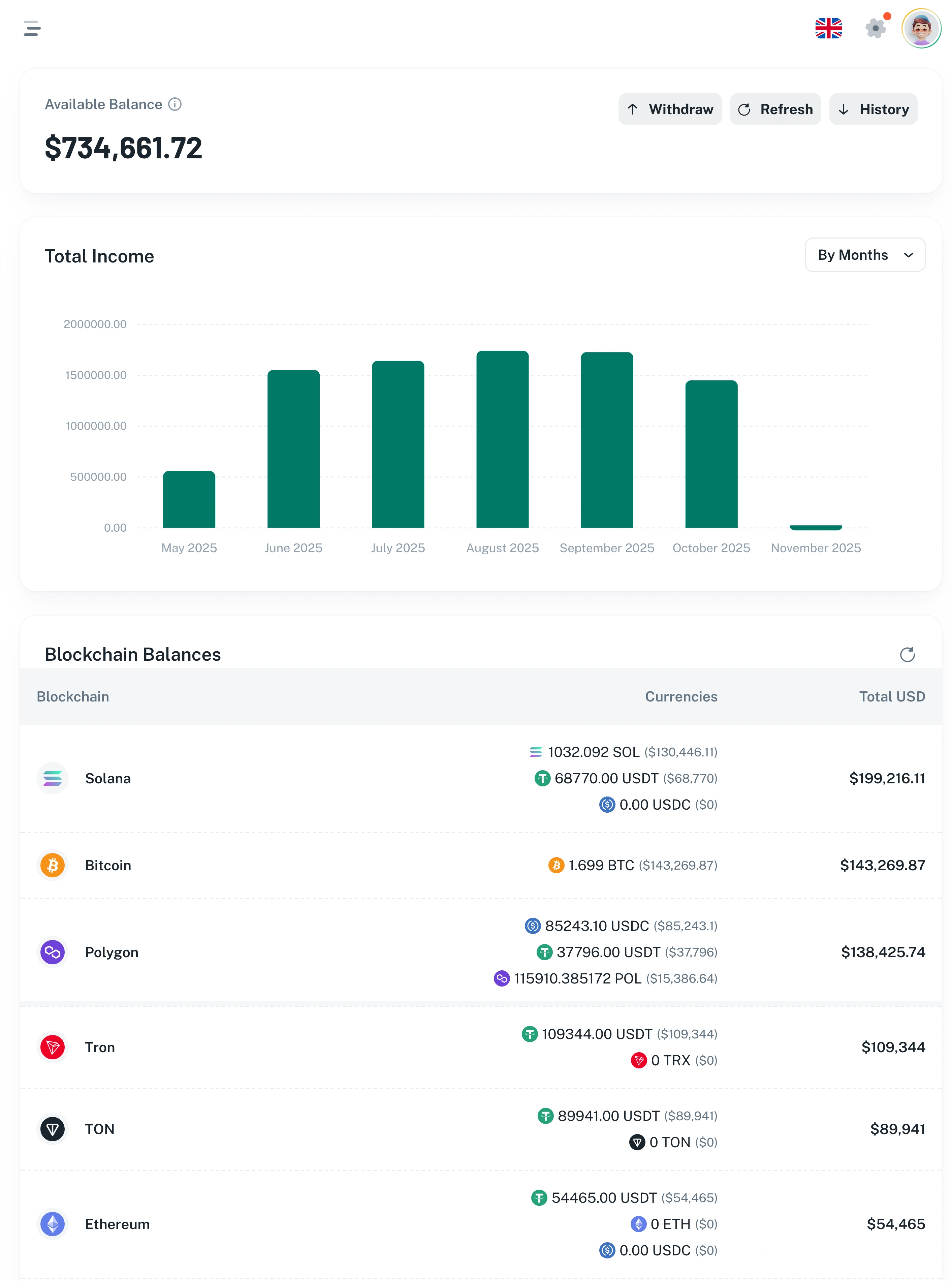Click the Bitcoin blockchain icon
Image resolution: width=952 pixels, height=1281 pixels.
point(53,866)
